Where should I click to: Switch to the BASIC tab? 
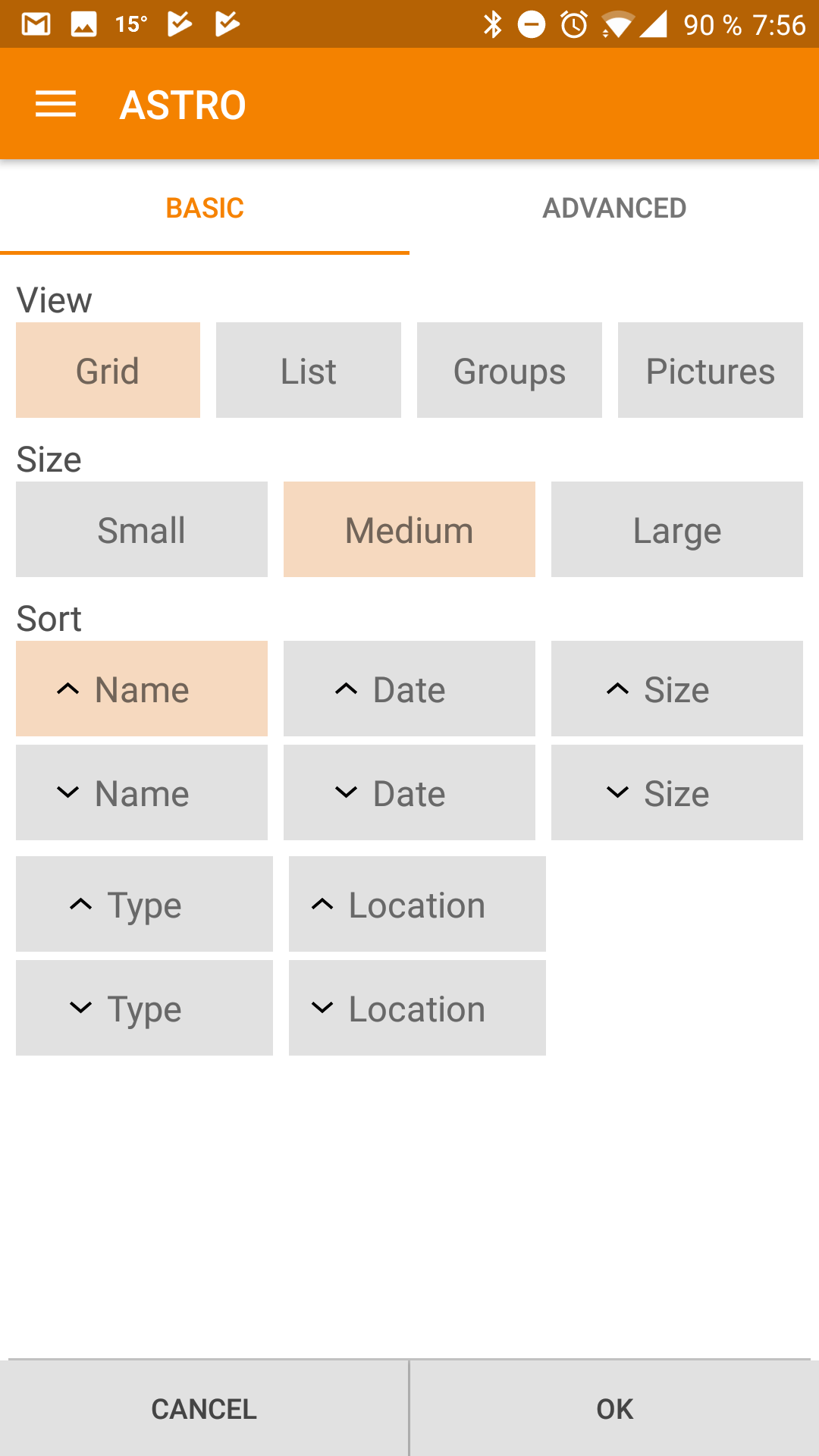205,208
